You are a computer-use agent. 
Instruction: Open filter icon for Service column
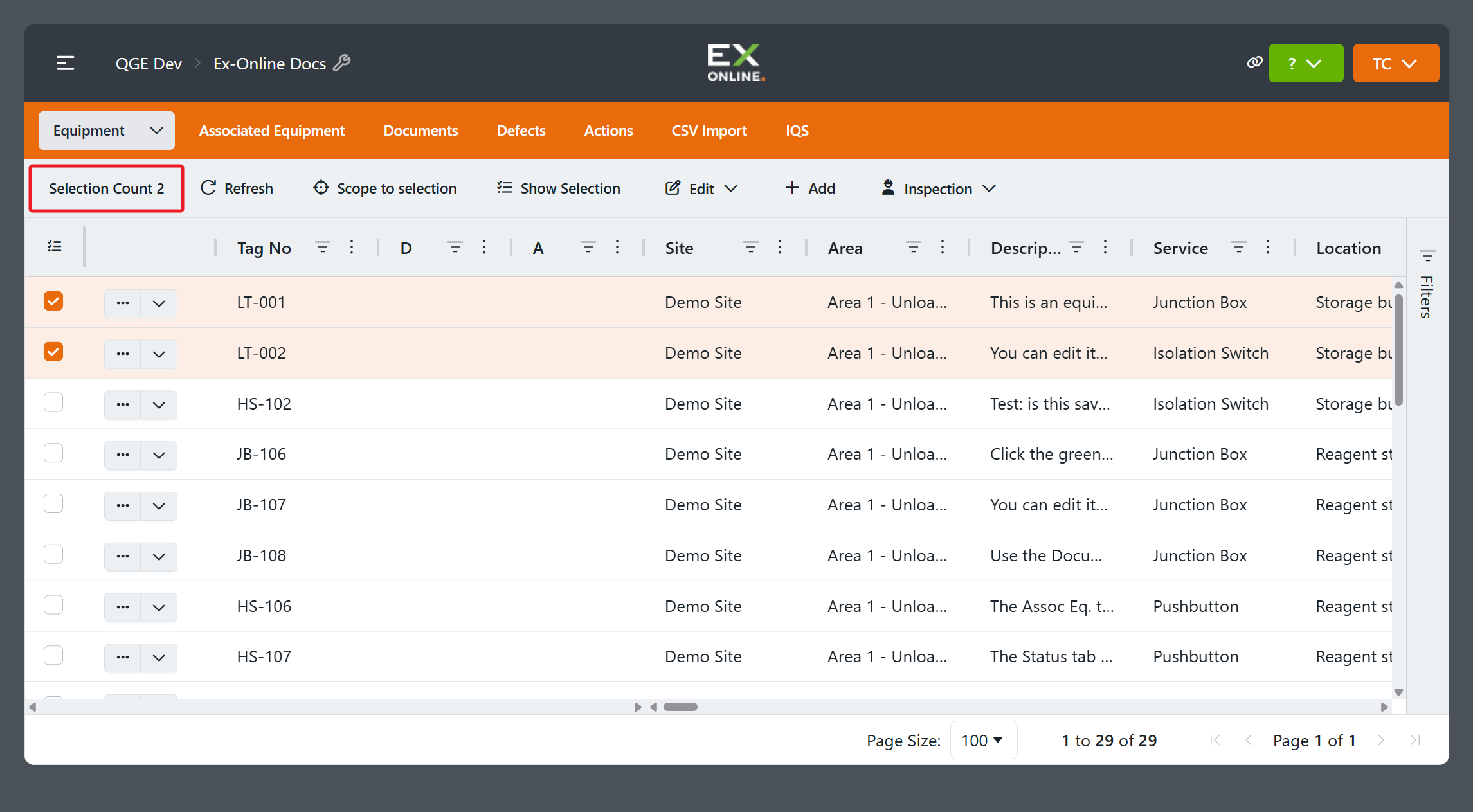(1239, 248)
